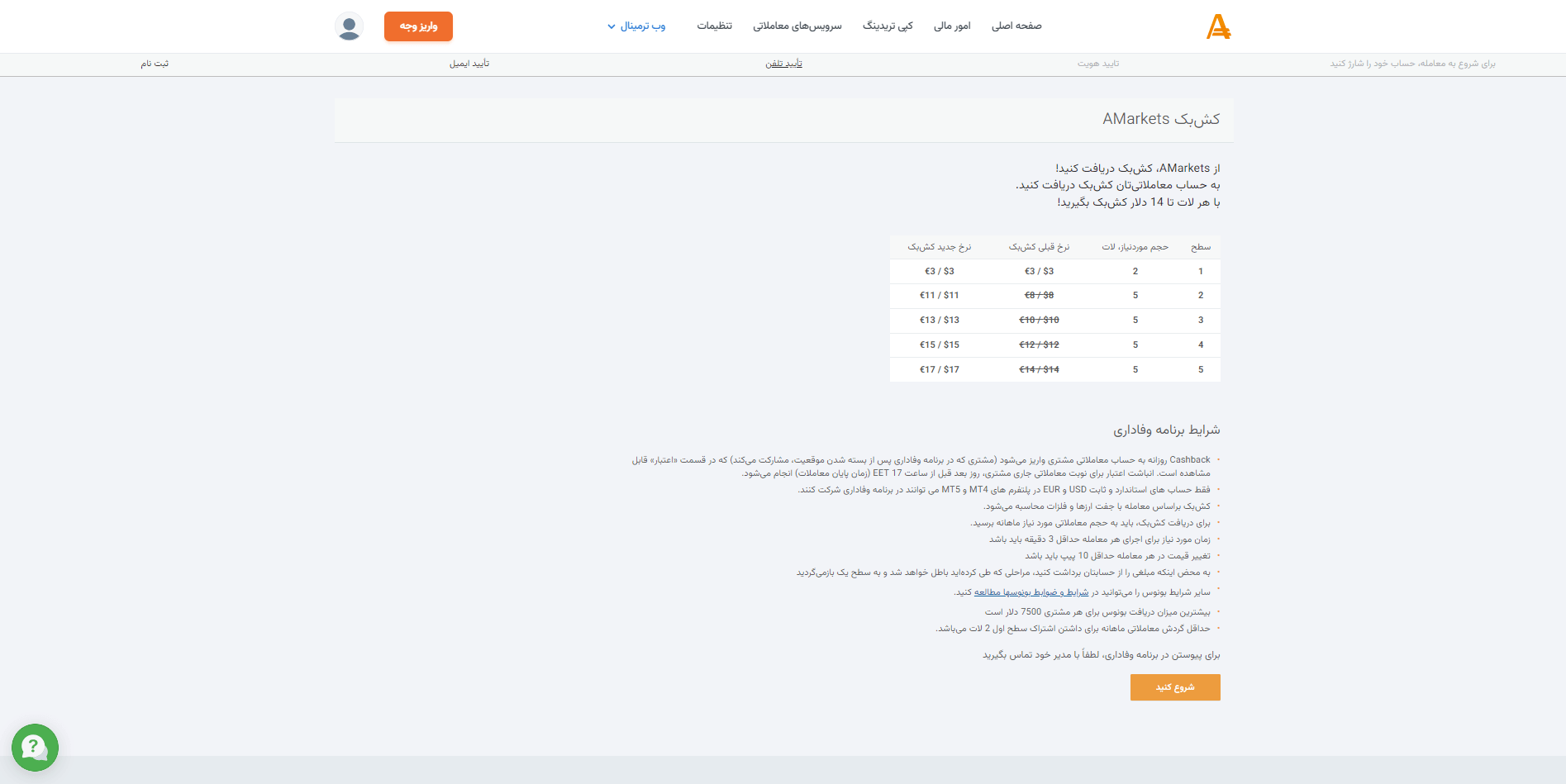
Task: Click the new rate cell €15 / $15
Action: click(x=940, y=344)
